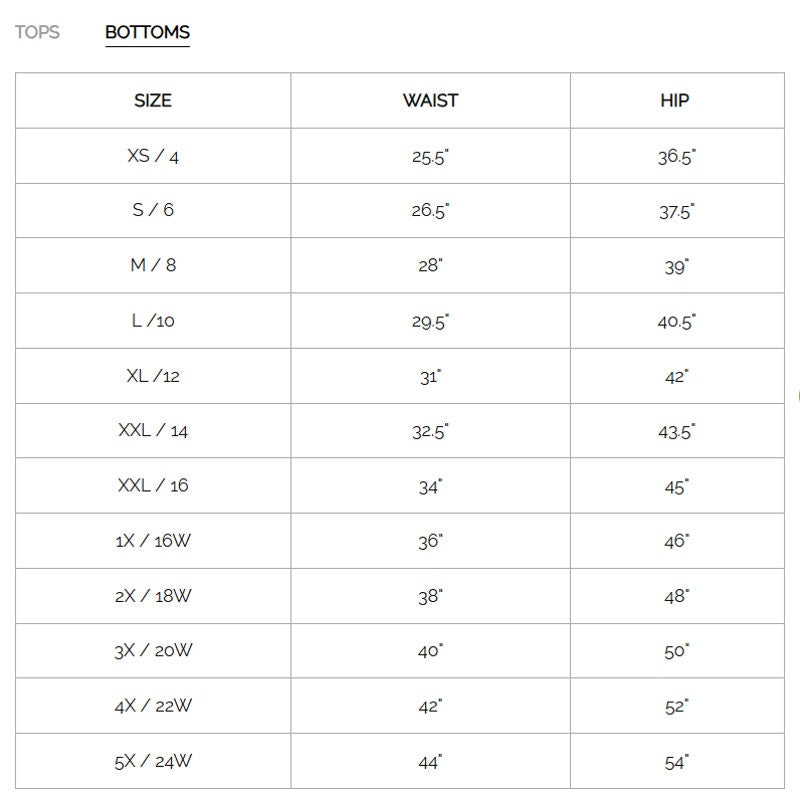Select the 4X / 22W size cell
The height and width of the screenshot is (800, 800).
(153, 706)
